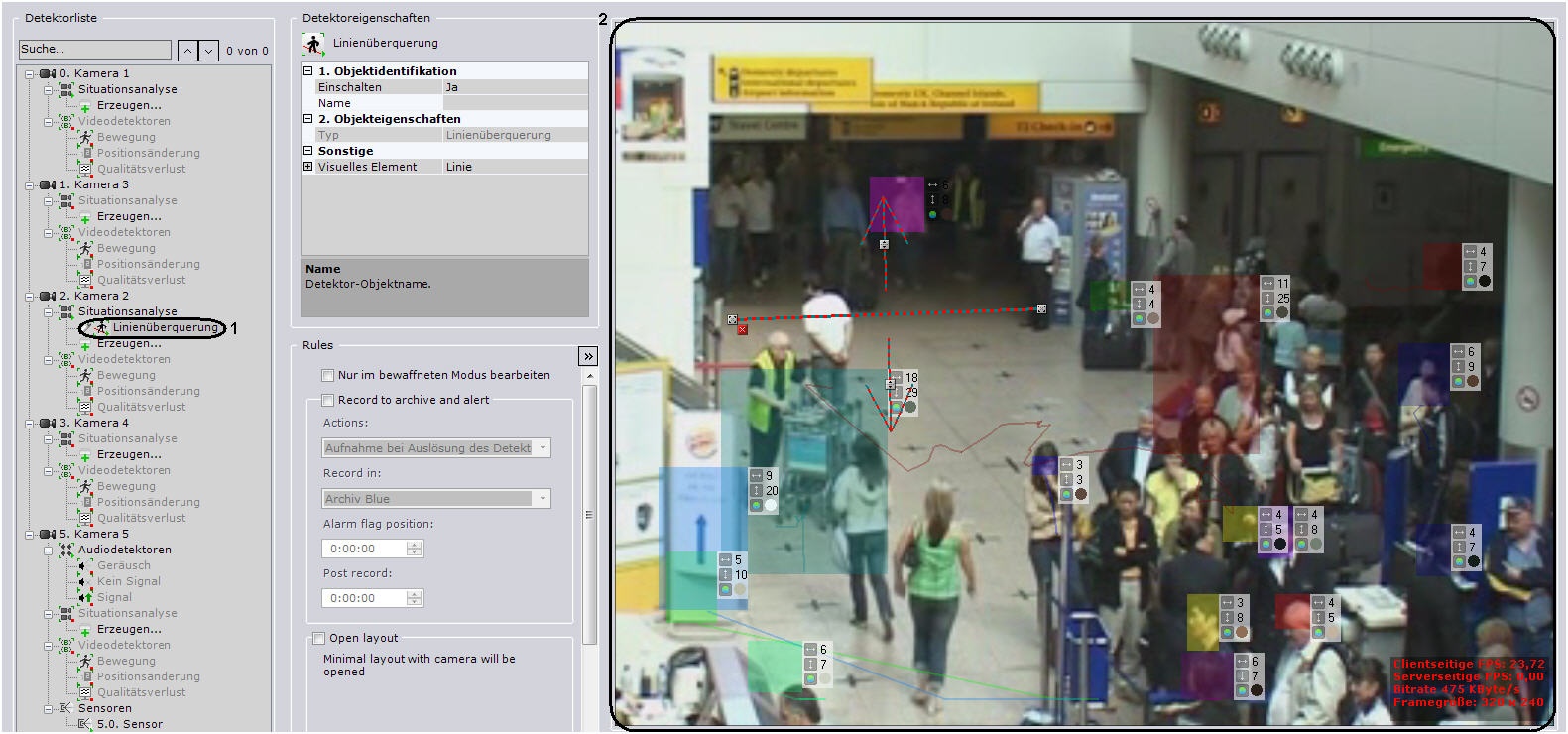Select the Bewegung detector icon under Kamera 3
Image resolution: width=1568 pixels, height=734 pixels.
click(86, 248)
